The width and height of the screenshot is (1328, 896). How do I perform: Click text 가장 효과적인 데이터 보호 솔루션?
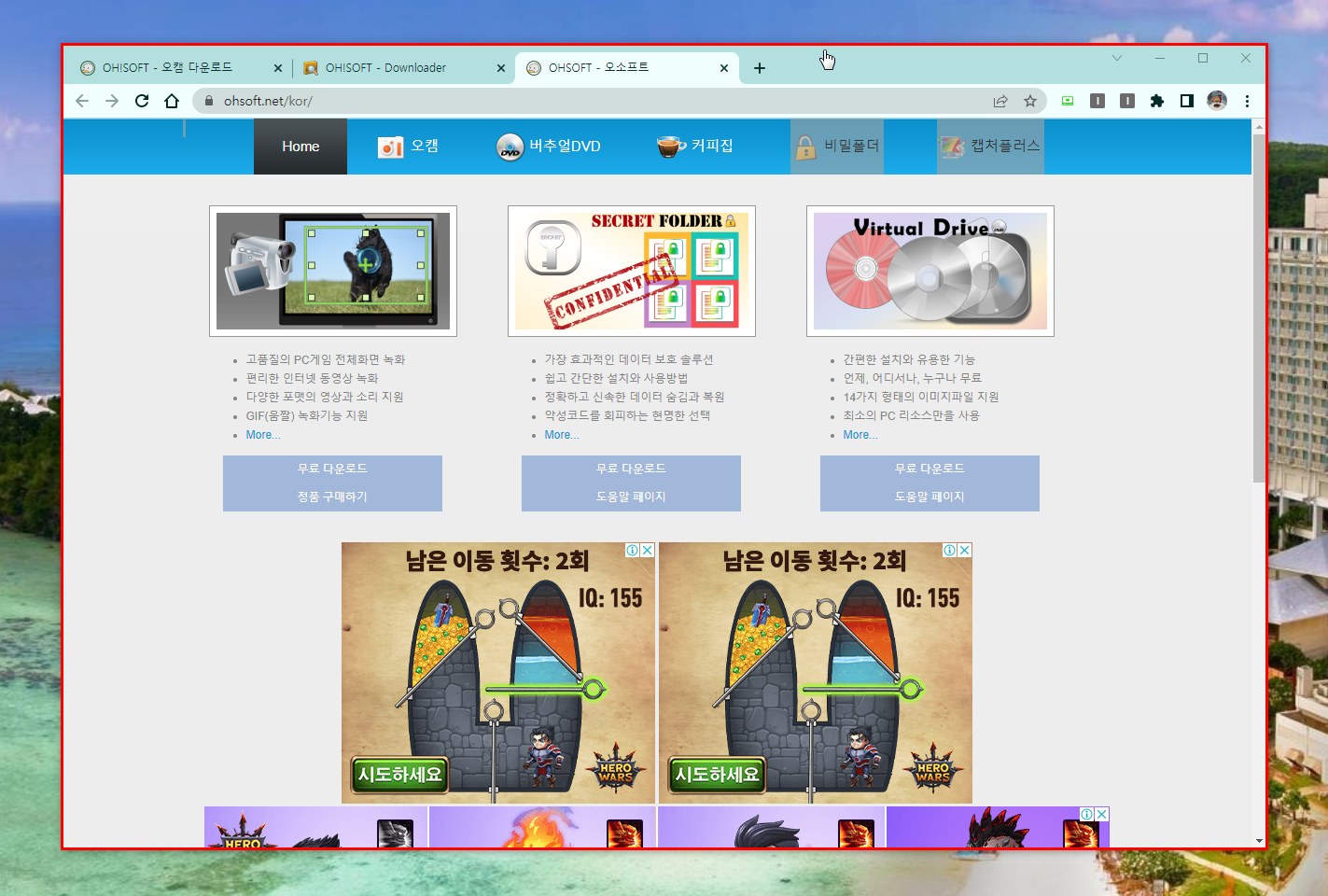tap(629, 359)
